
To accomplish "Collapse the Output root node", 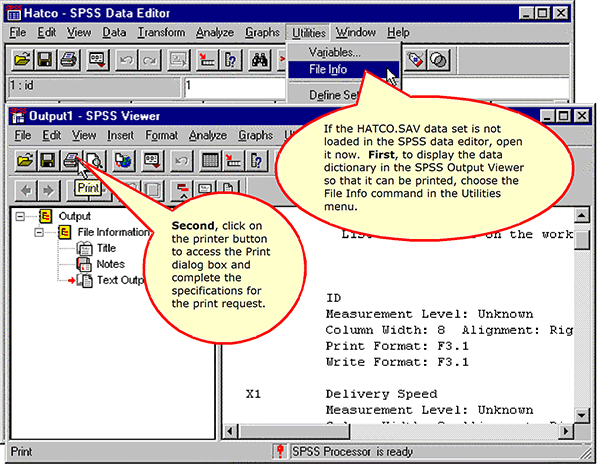I will coord(20,217).
